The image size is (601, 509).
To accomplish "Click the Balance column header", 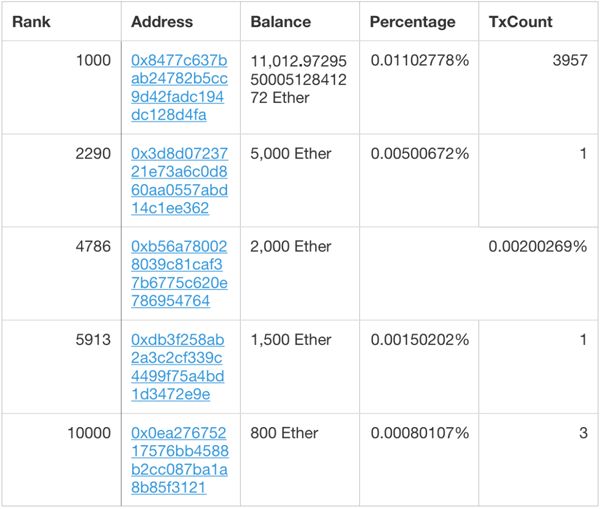I will tap(281, 22).
